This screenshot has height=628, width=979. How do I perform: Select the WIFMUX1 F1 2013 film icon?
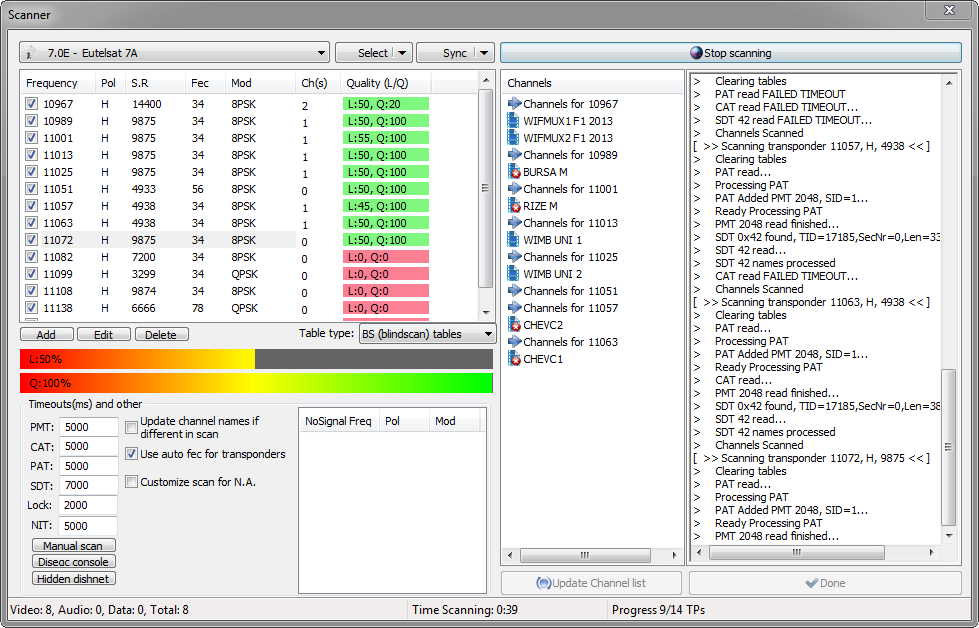tap(514, 120)
